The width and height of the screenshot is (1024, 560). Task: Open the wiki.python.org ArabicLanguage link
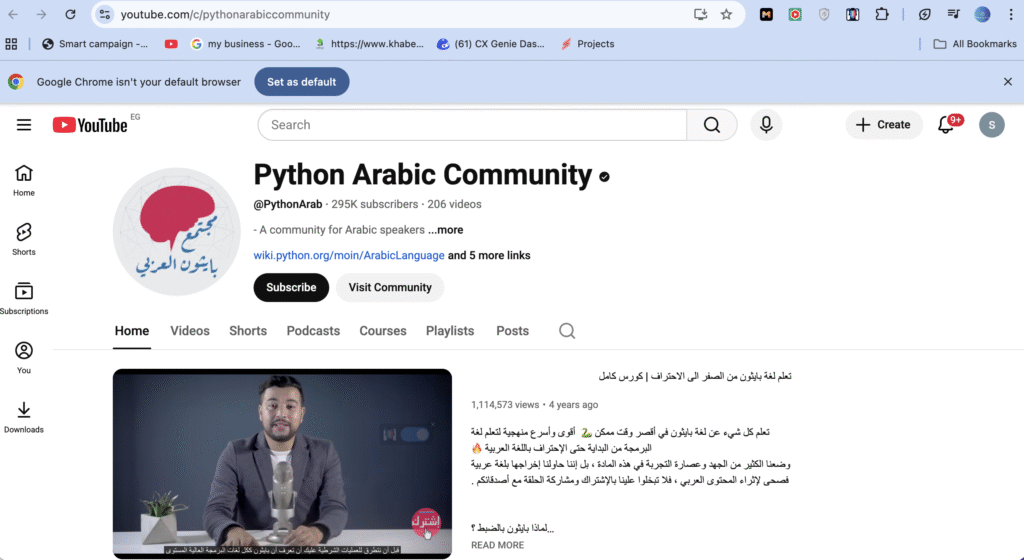pos(349,255)
